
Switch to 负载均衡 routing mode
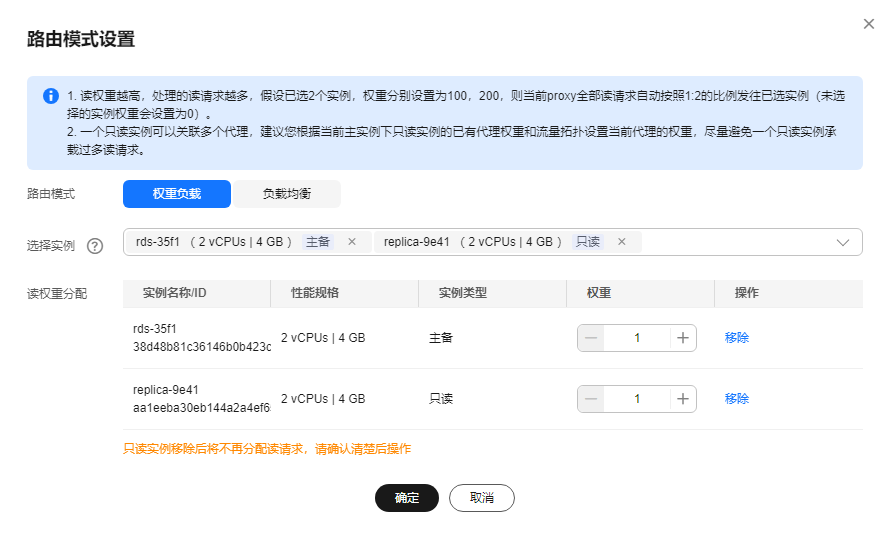tap(287, 194)
